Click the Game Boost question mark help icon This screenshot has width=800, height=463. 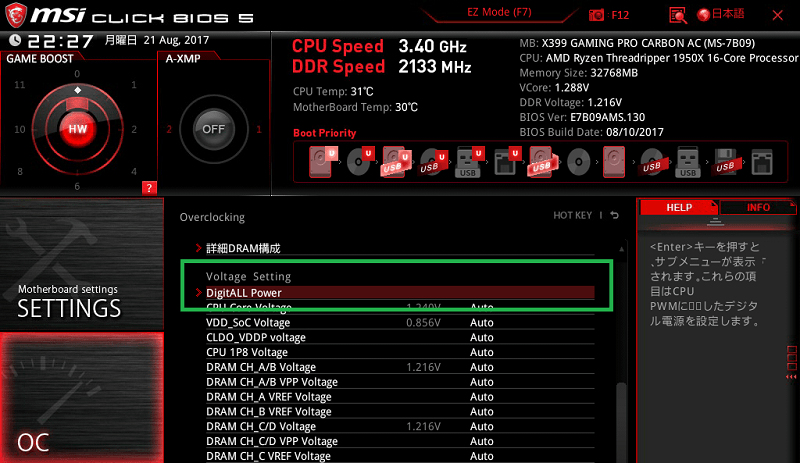pos(149,188)
